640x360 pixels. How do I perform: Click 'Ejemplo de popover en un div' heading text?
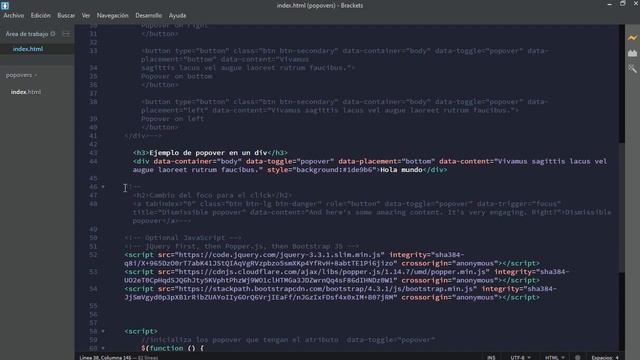[x=208, y=153]
